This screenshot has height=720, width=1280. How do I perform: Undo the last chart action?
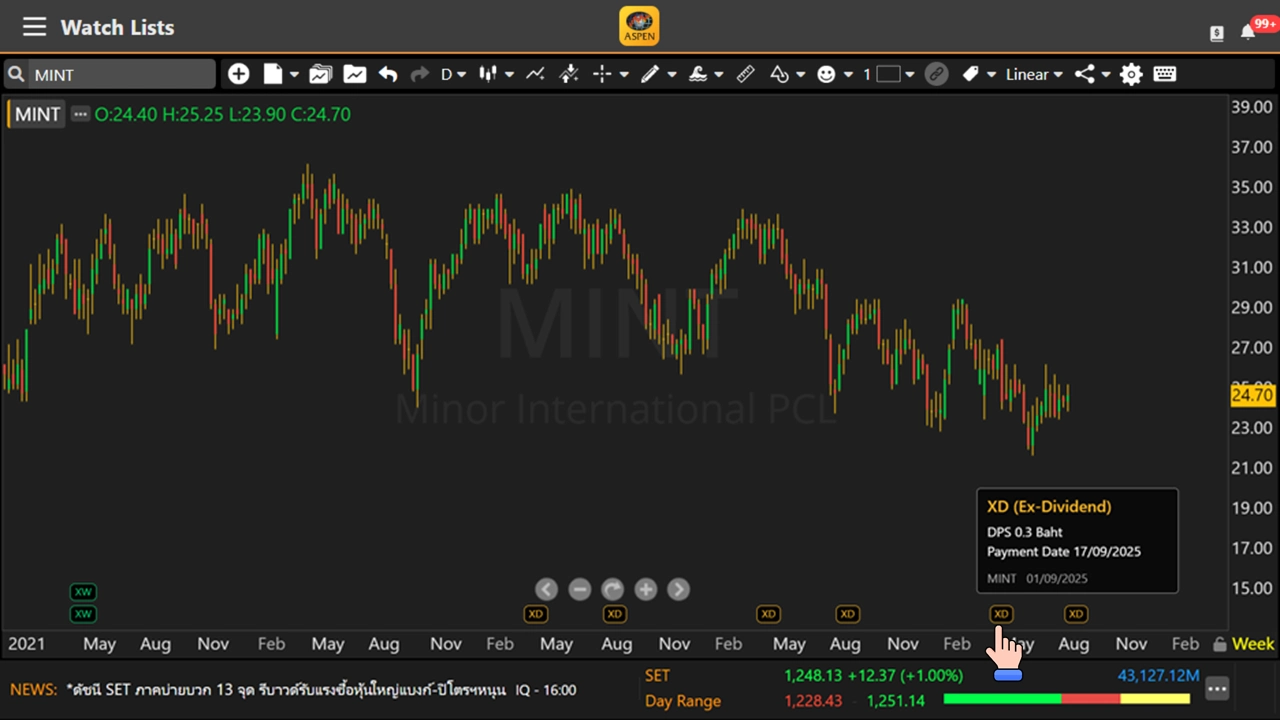tap(388, 74)
